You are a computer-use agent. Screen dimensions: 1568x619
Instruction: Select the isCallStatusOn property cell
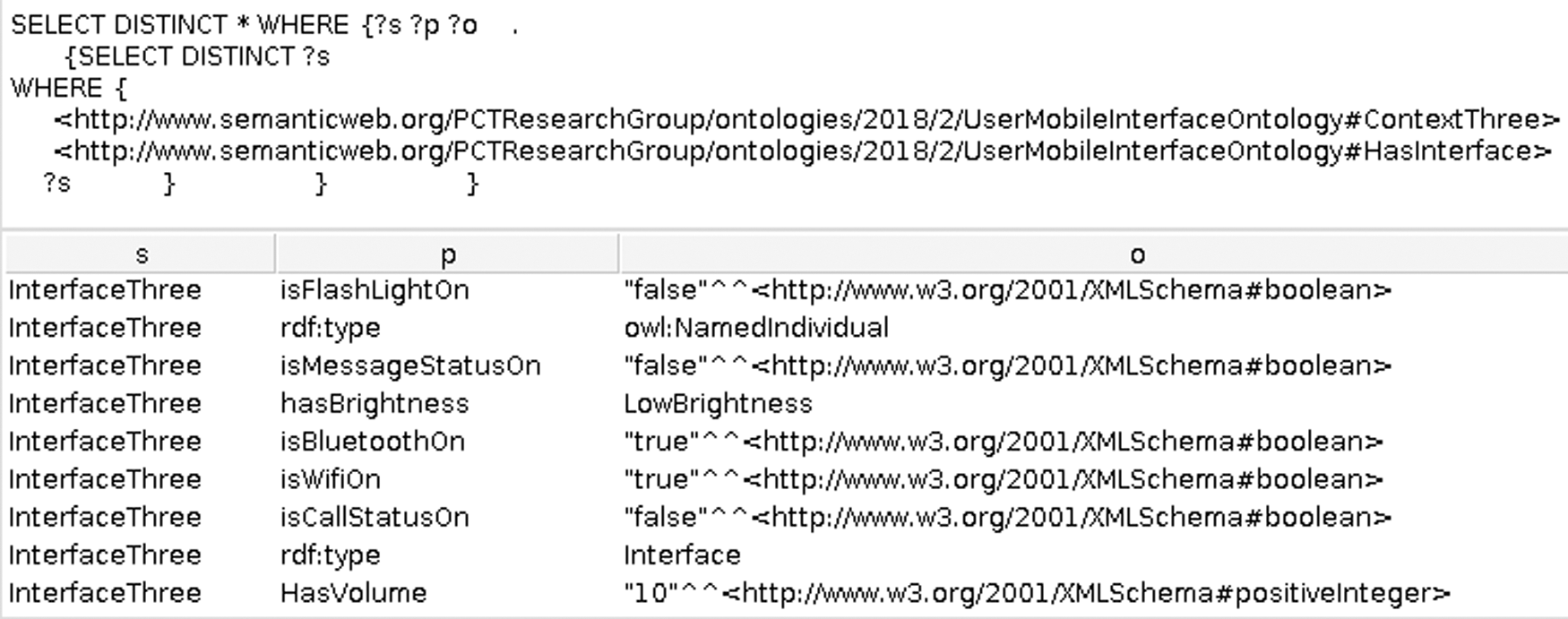point(447,517)
